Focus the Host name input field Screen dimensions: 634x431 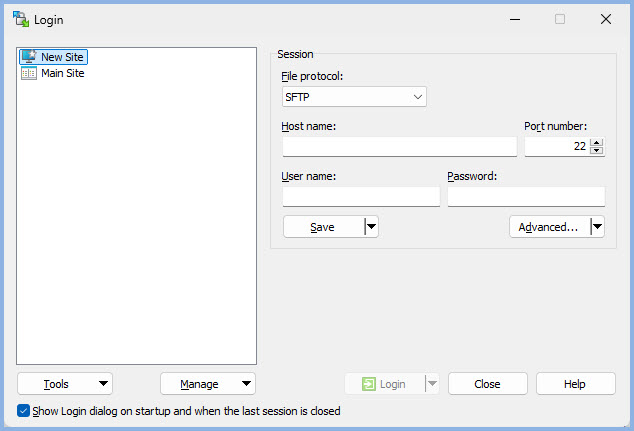click(399, 147)
